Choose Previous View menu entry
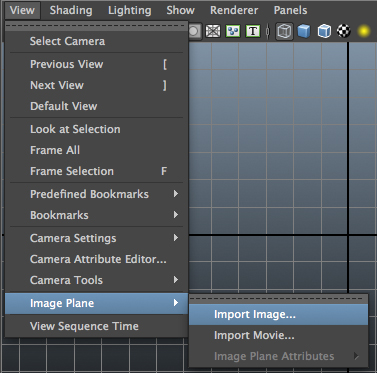This screenshot has width=377, height=373. tap(97, 64)
